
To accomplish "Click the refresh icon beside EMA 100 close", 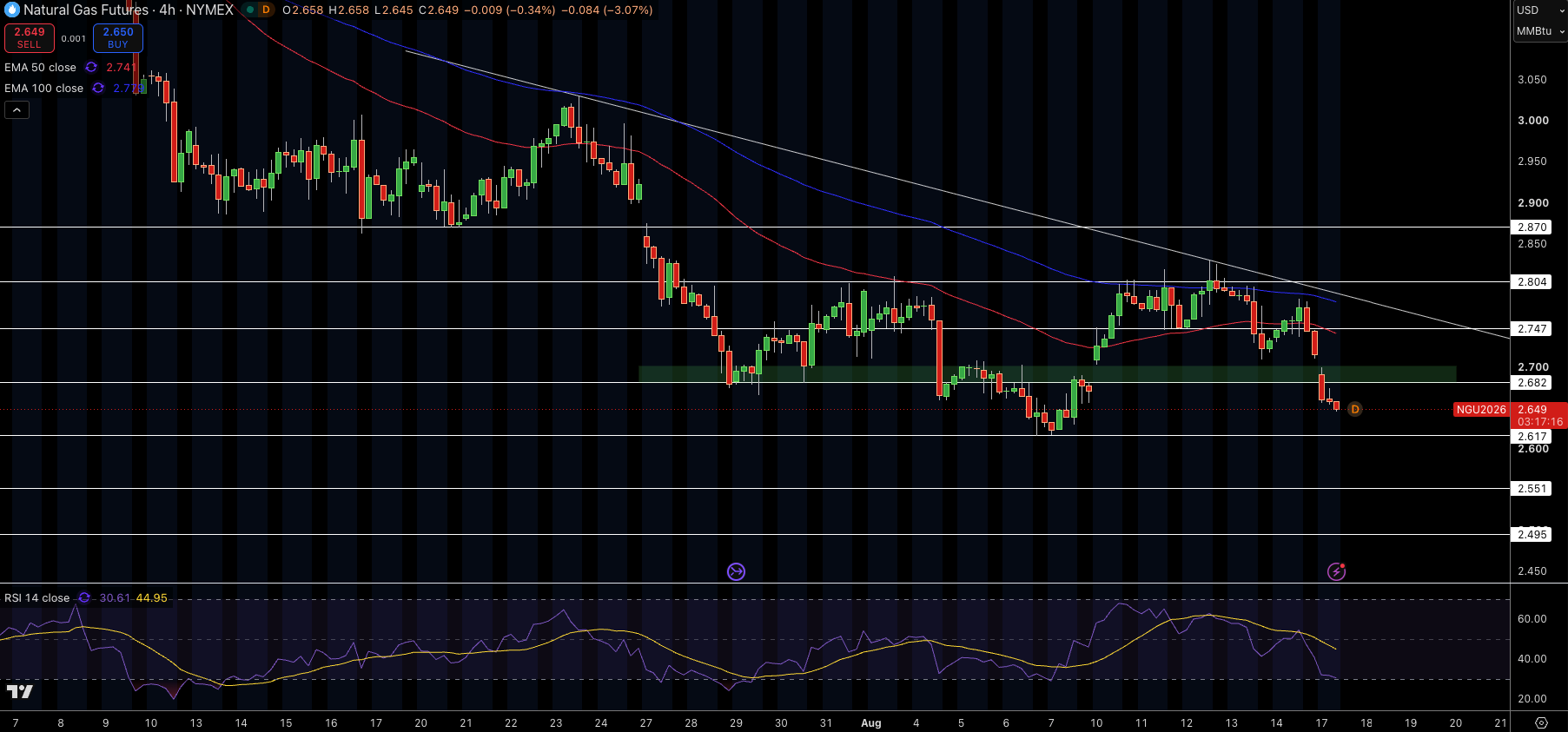I will click(98, 88).
